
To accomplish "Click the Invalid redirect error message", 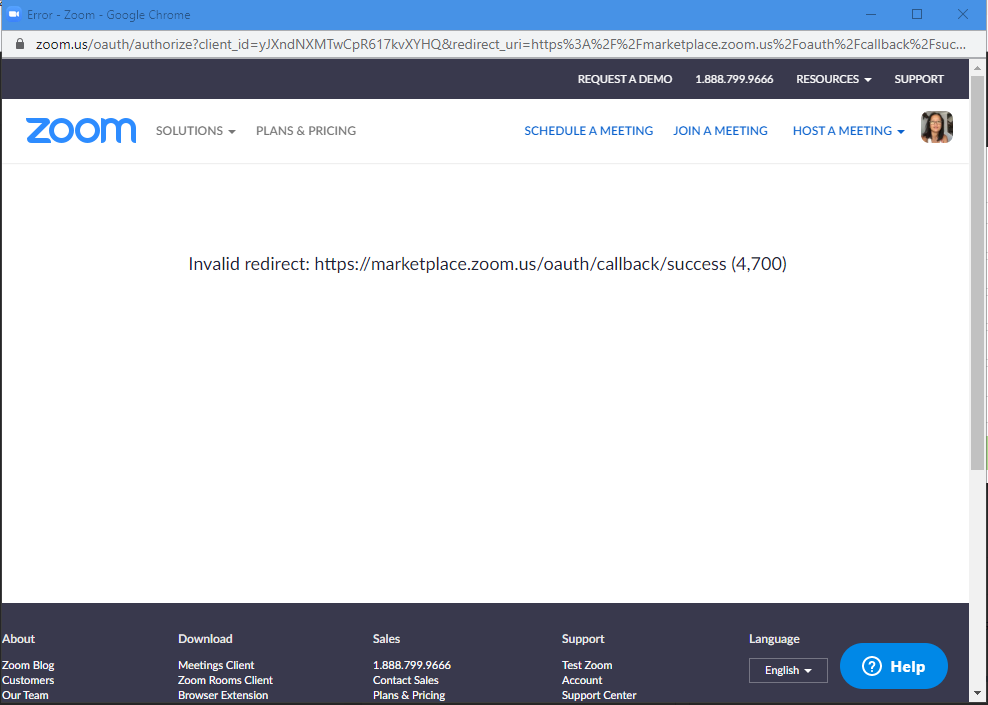I will [x=488, y=263].
